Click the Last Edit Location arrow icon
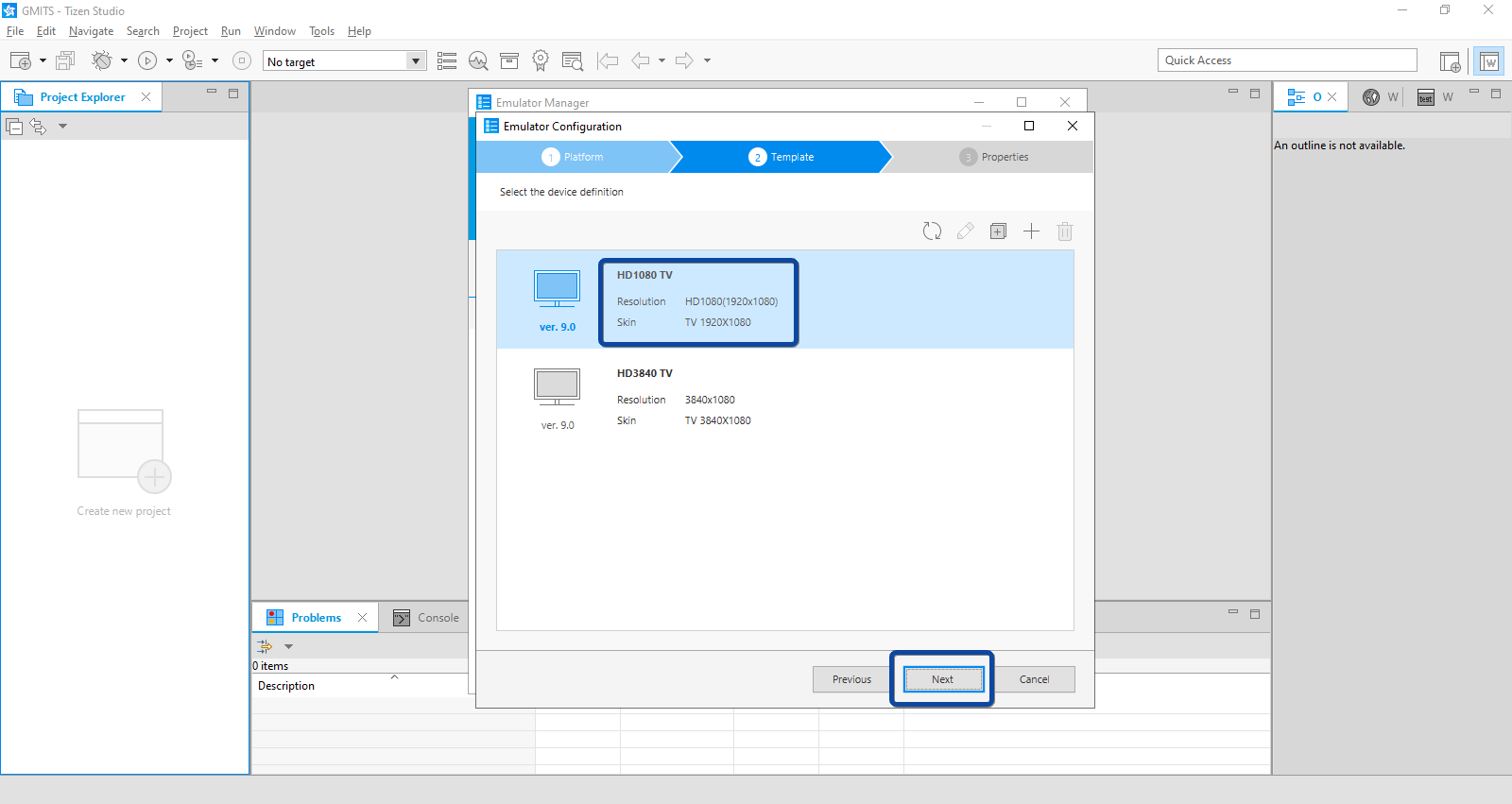 pyautogui.click(x=608, y=60)
